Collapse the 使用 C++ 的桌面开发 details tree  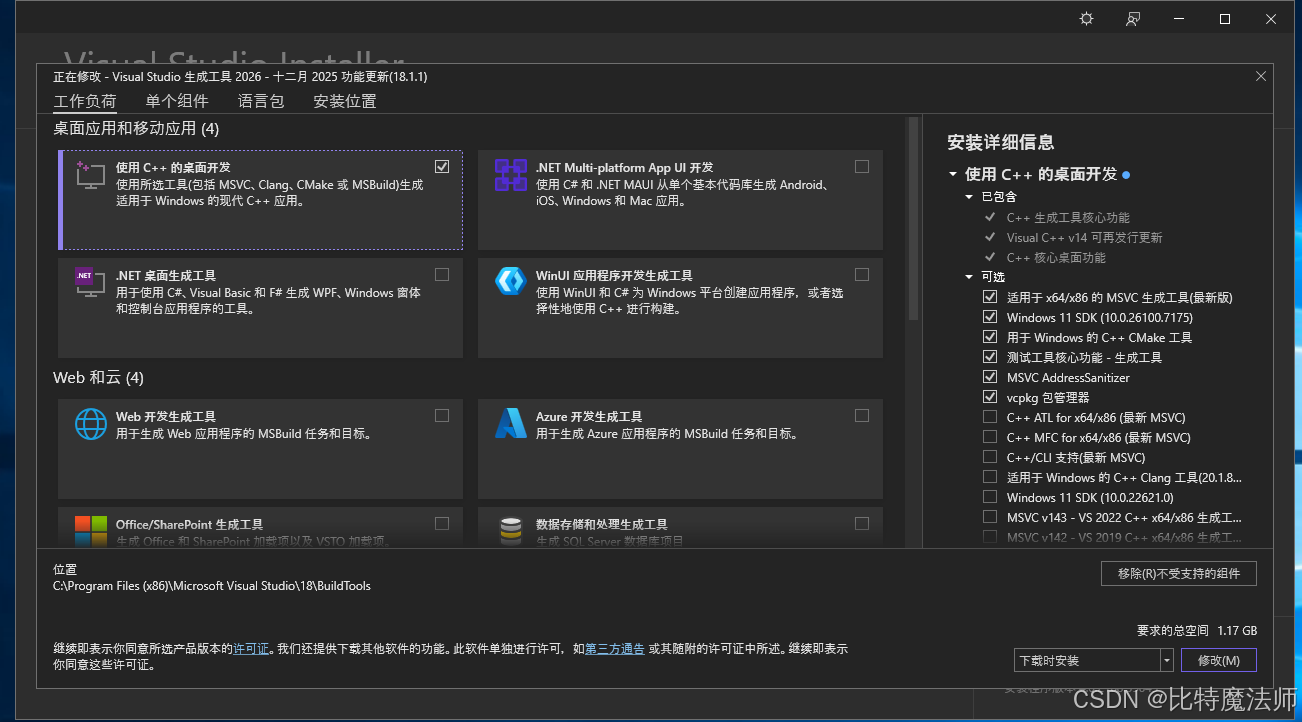tap(953, 174)
